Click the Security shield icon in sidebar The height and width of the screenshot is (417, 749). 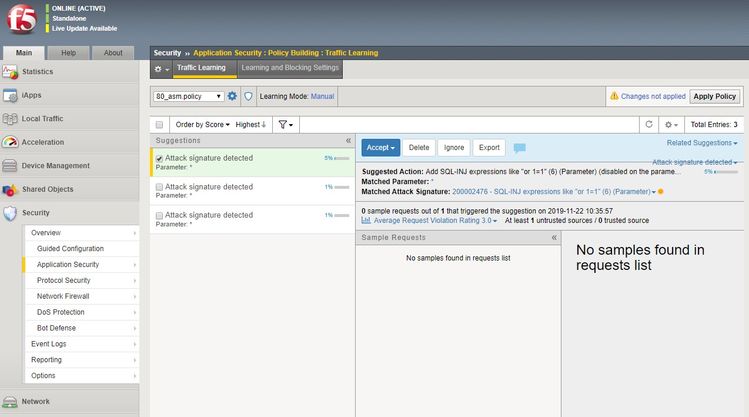10,213
